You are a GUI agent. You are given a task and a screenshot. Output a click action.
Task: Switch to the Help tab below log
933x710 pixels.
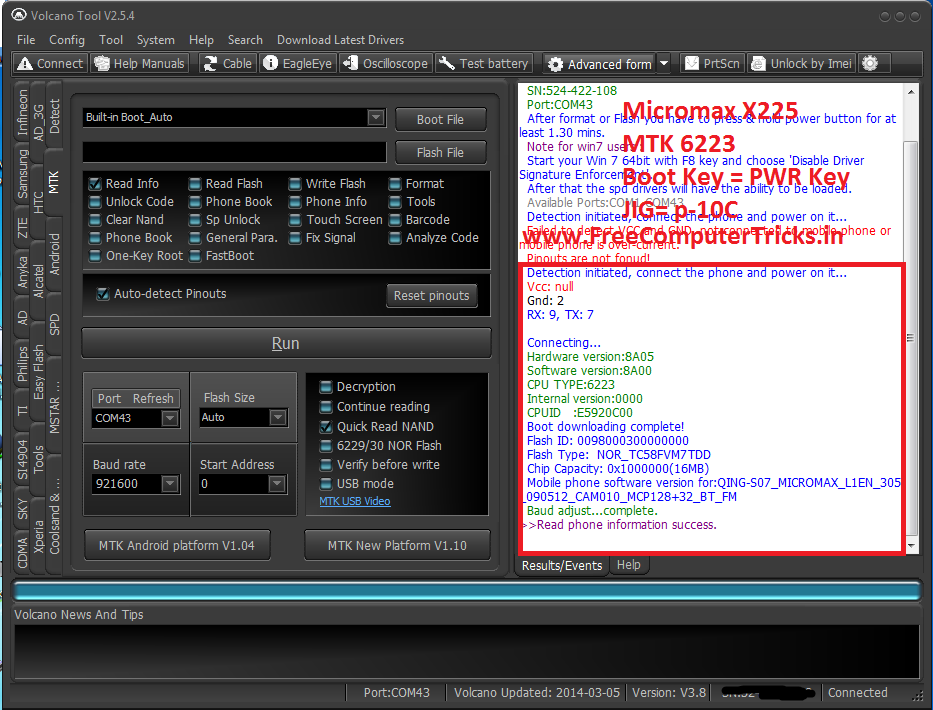click(x=628, y=564)
